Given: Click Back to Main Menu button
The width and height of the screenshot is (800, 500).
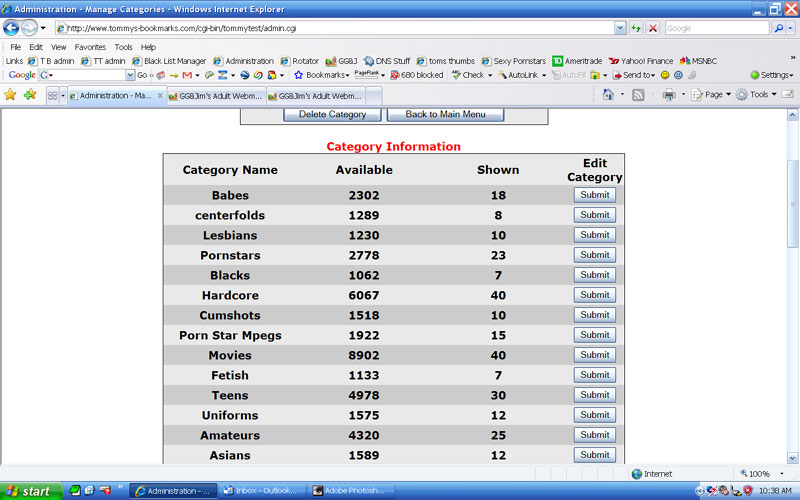Looking at the screenshot, I should pyautogui.click(x=445, y=114).
